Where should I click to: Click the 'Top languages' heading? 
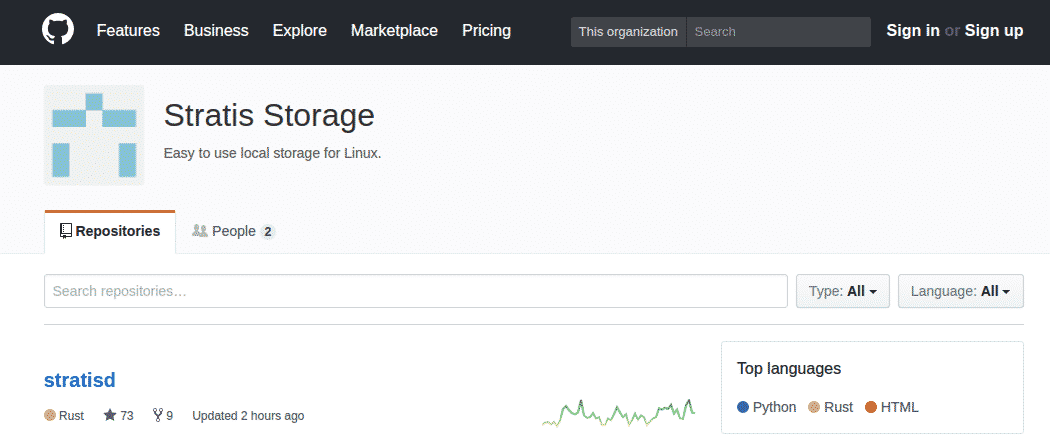[x=789, y=369]
